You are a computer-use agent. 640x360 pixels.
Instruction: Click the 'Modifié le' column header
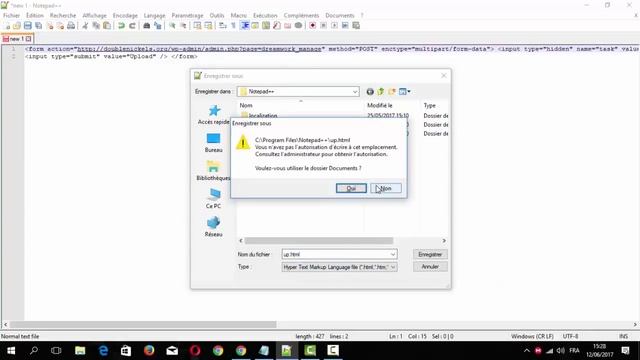click(x=380, y=105)
